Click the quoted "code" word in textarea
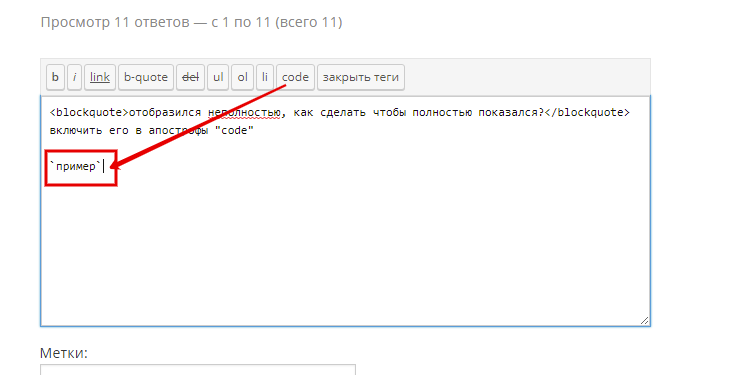Viewport: 744px width, 375px height. (234, 131)
